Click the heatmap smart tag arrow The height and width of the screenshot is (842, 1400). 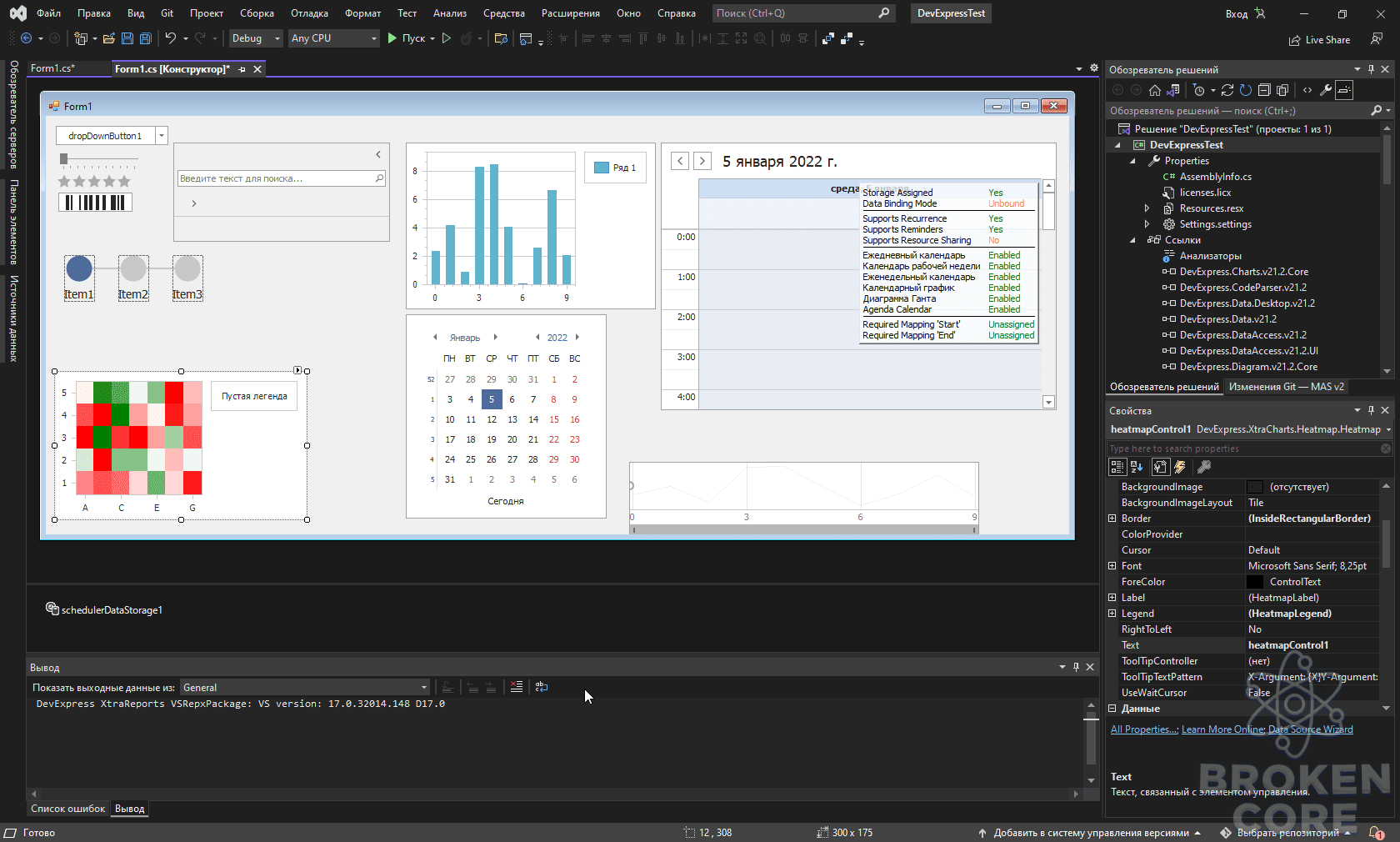[297, 370]
